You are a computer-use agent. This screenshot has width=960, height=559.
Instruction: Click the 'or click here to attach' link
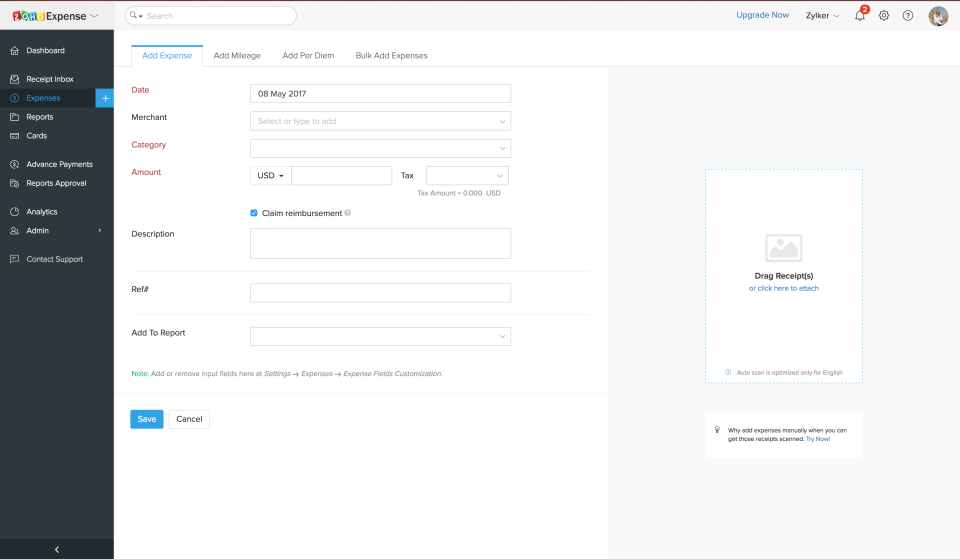coord(784,288)
